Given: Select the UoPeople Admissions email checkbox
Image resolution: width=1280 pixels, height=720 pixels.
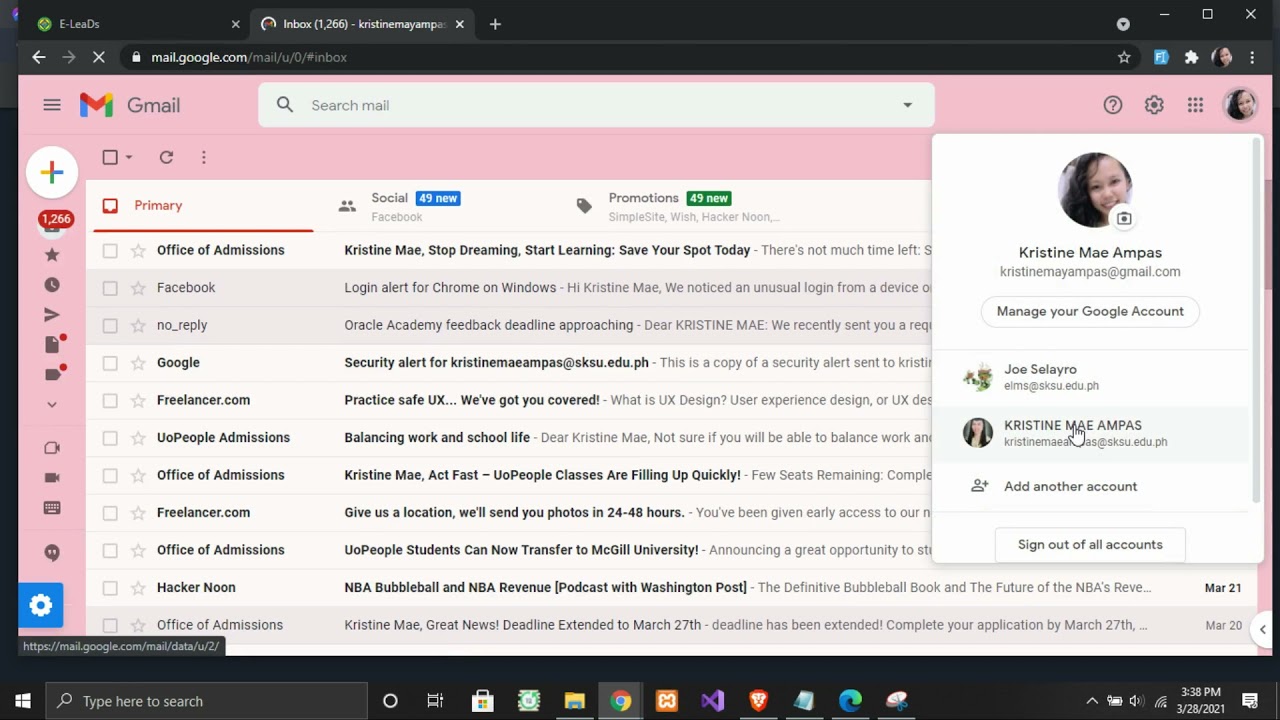Looking at the screenshot, I should point(110,438).
